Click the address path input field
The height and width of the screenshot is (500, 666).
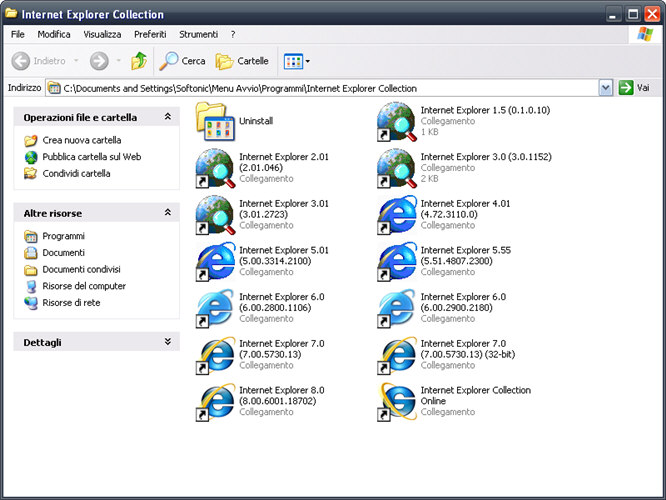[x=323, y=88]
